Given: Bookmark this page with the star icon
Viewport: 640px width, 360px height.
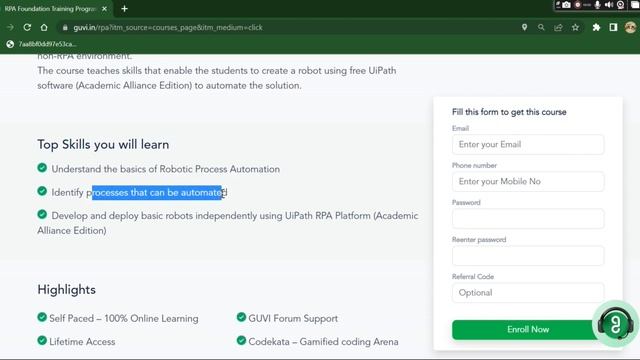Looking at the screenshot, I should 576,27.
